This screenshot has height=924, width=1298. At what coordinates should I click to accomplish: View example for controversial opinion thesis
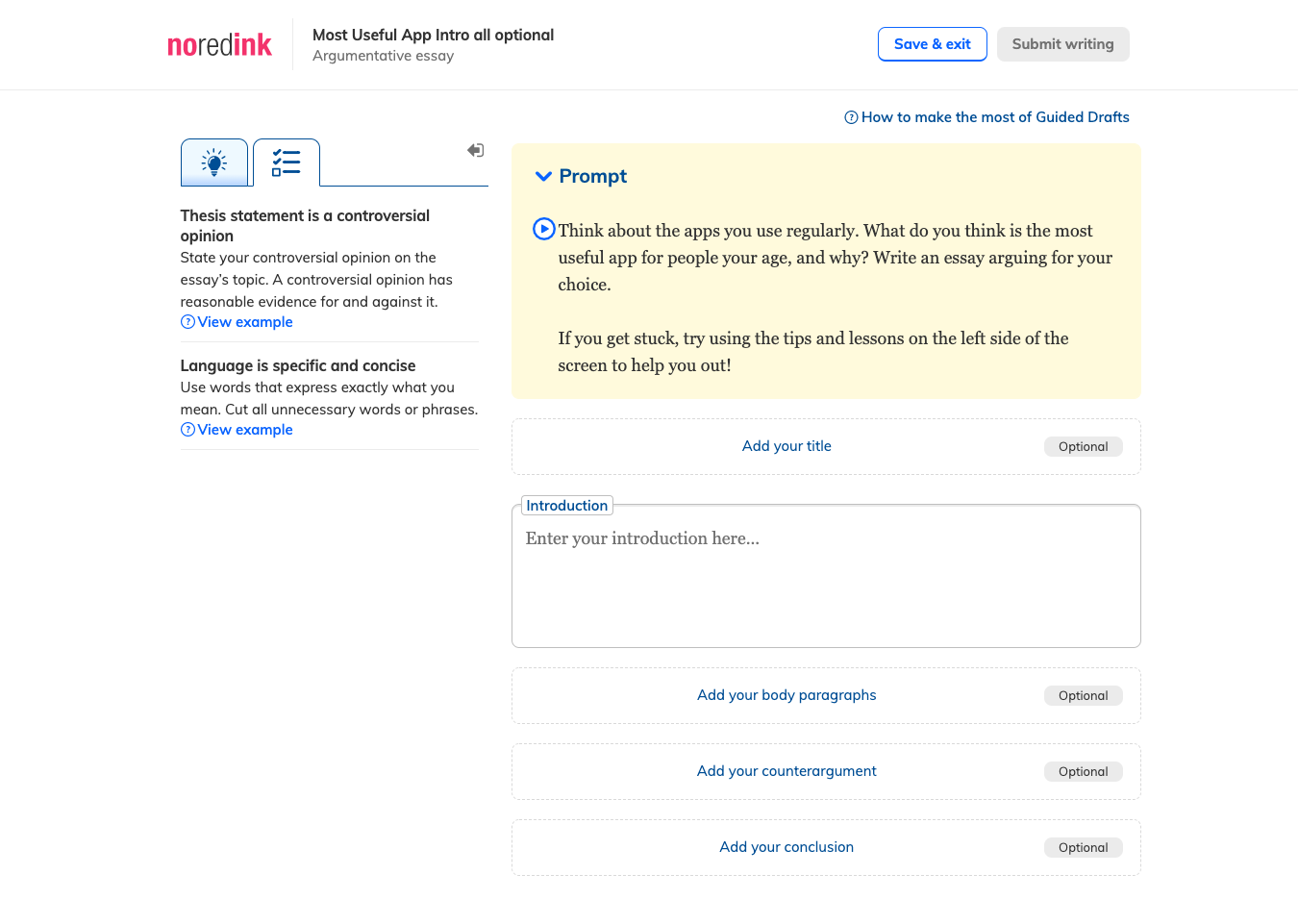pos(245,322)
